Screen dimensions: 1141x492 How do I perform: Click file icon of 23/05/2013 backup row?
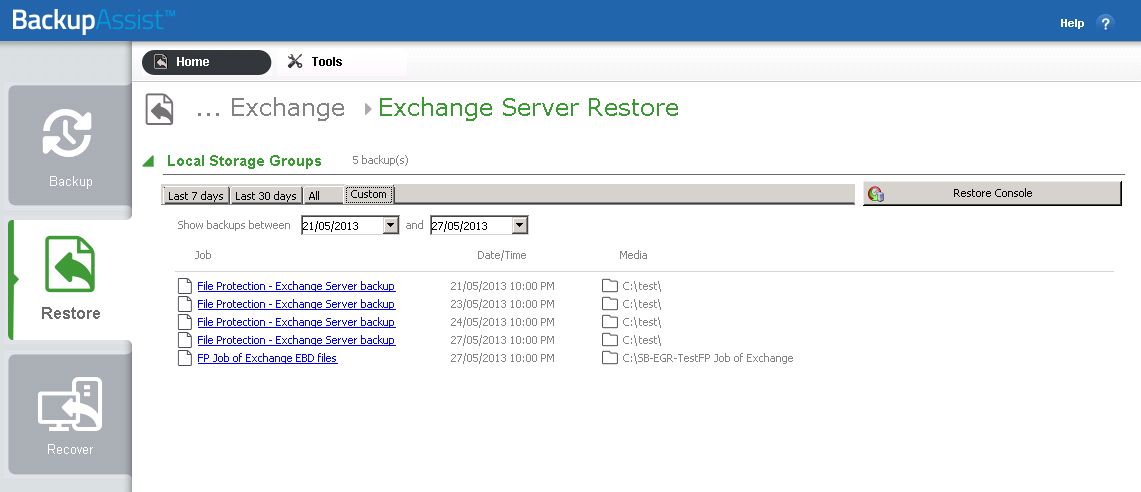tap(185, 304)
